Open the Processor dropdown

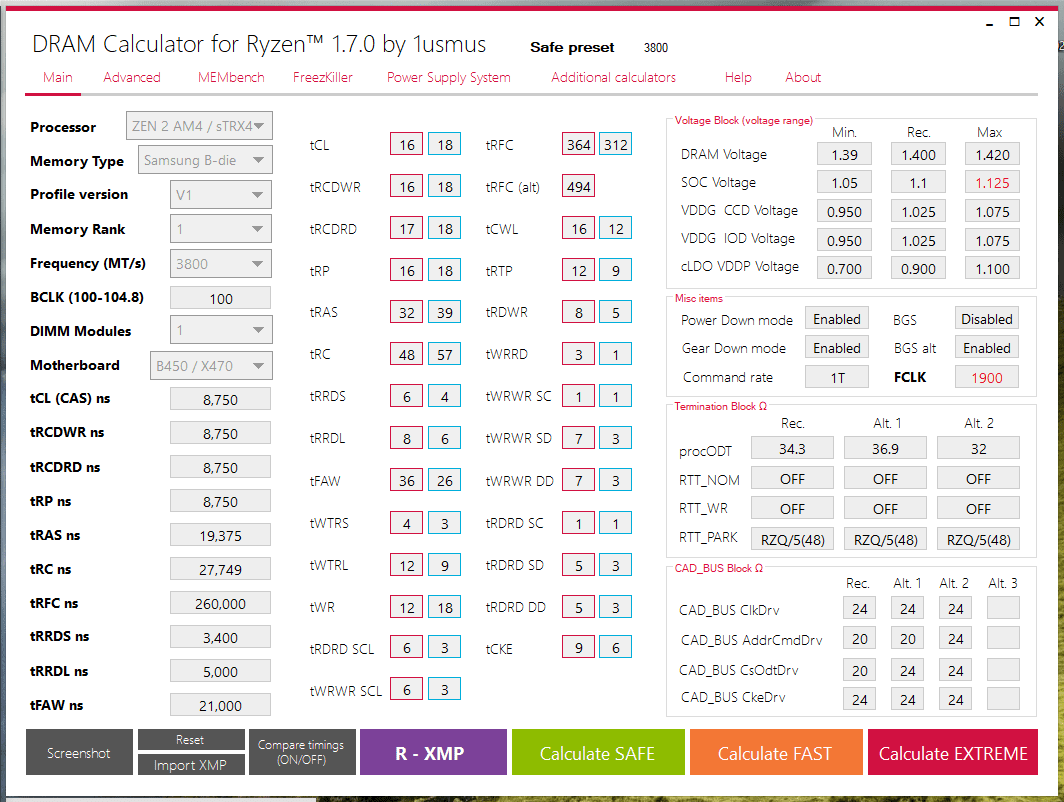coord(200,126)
